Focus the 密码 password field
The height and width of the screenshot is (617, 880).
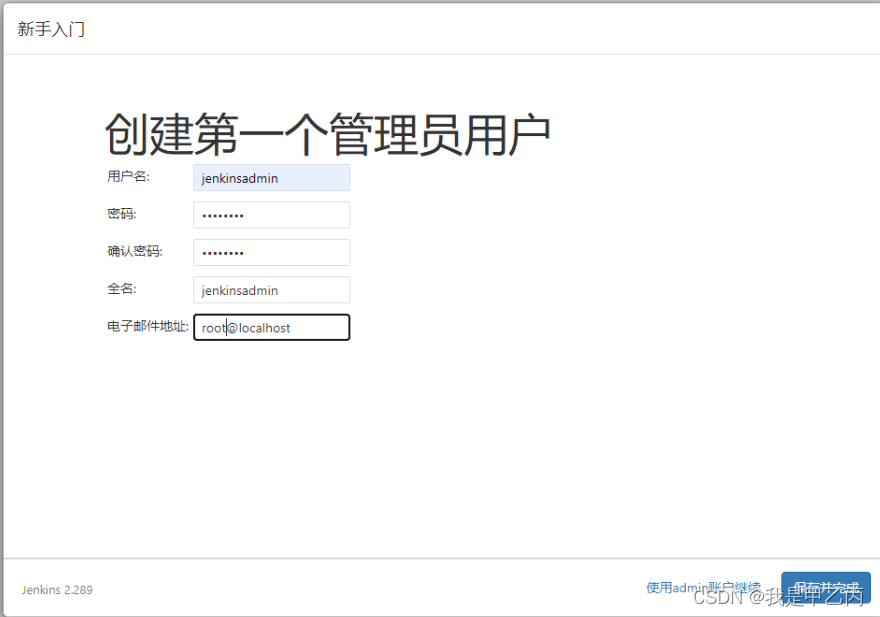coord(272,215)
